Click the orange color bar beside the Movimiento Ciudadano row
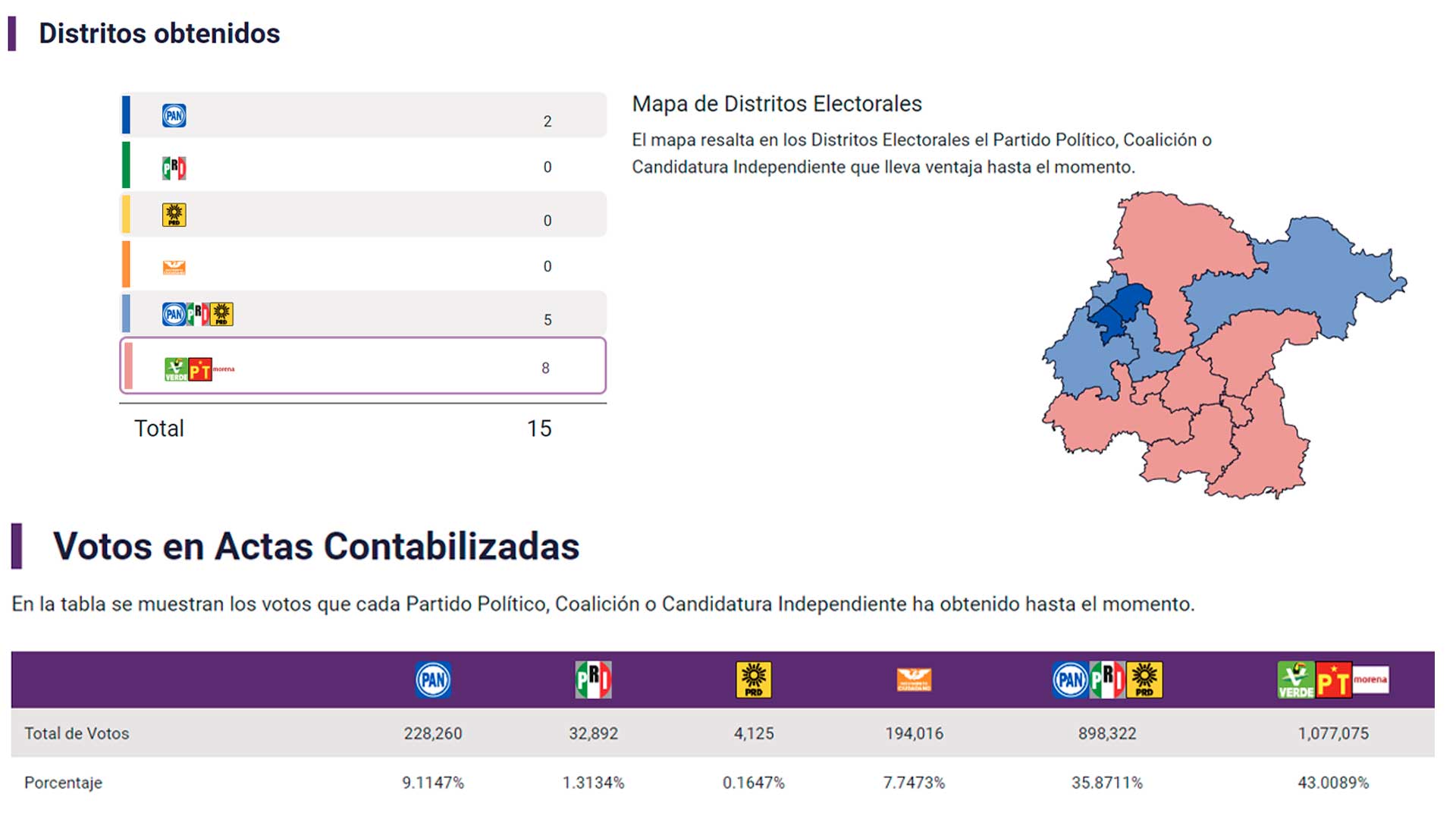1456x819 pixels. click(x=126, y=265)
